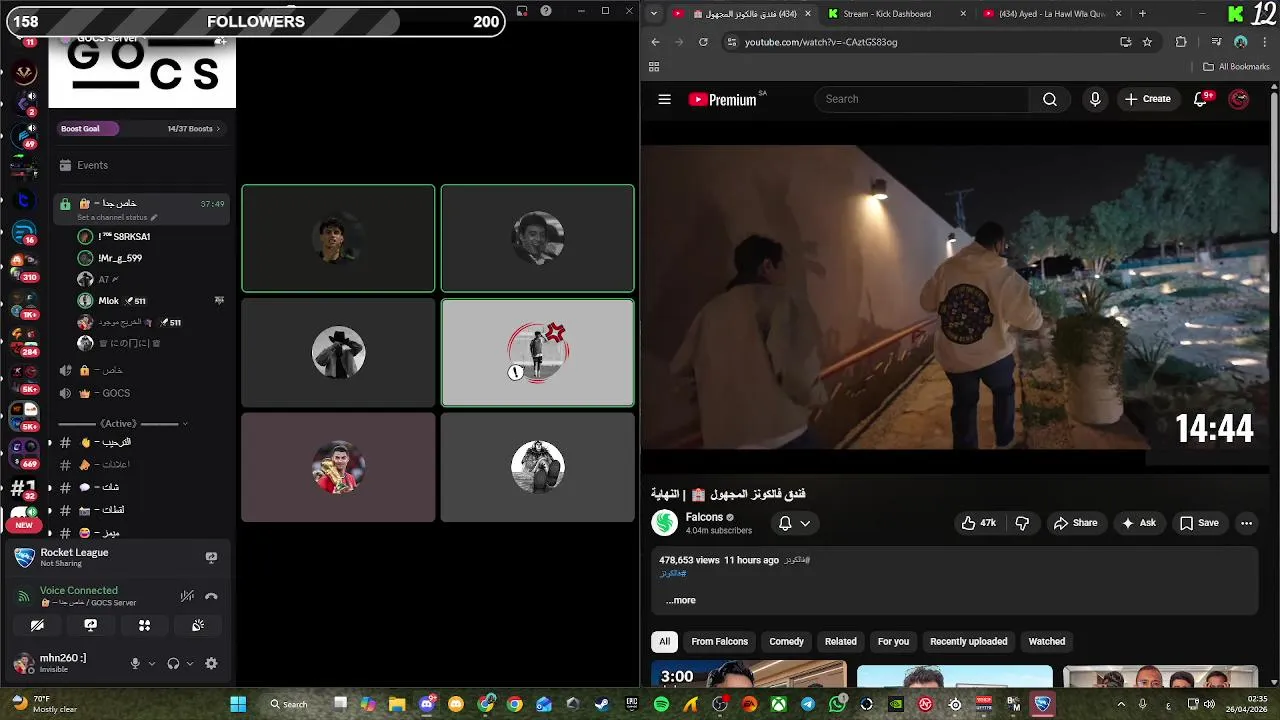The width and height of the screenshot is (1280, 720).
Task: Mute the microphone for mhn260
Action: pos(135,663)
